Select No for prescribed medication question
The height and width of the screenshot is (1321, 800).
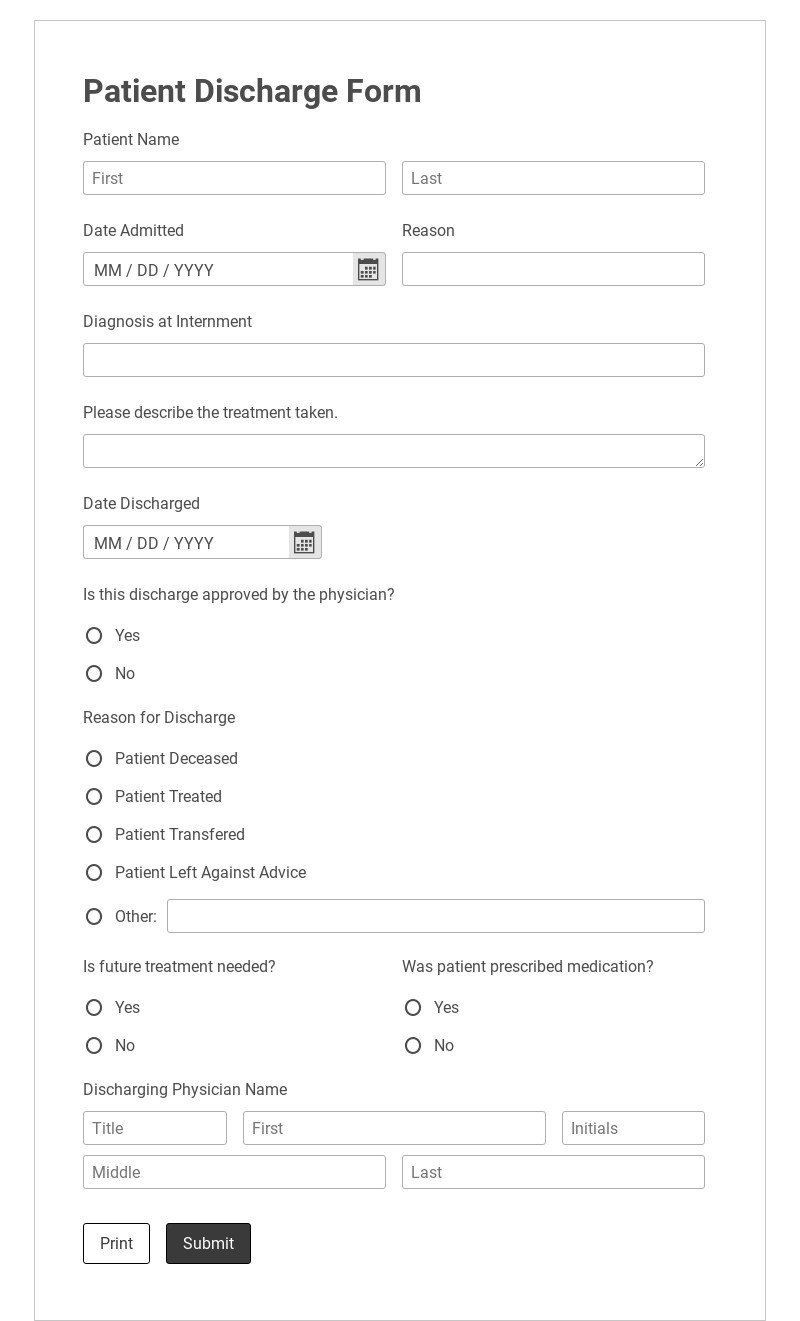(413, 1046)
